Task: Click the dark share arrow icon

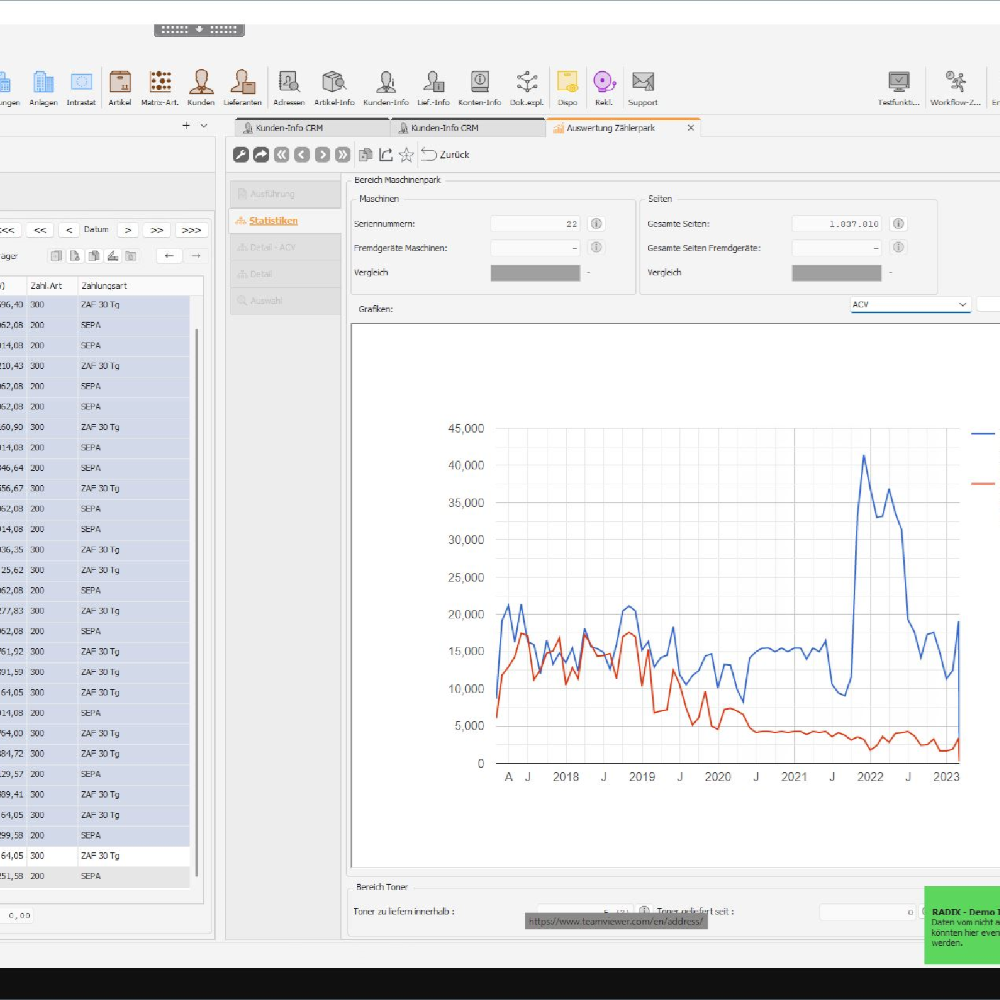Action: [261, 154]
